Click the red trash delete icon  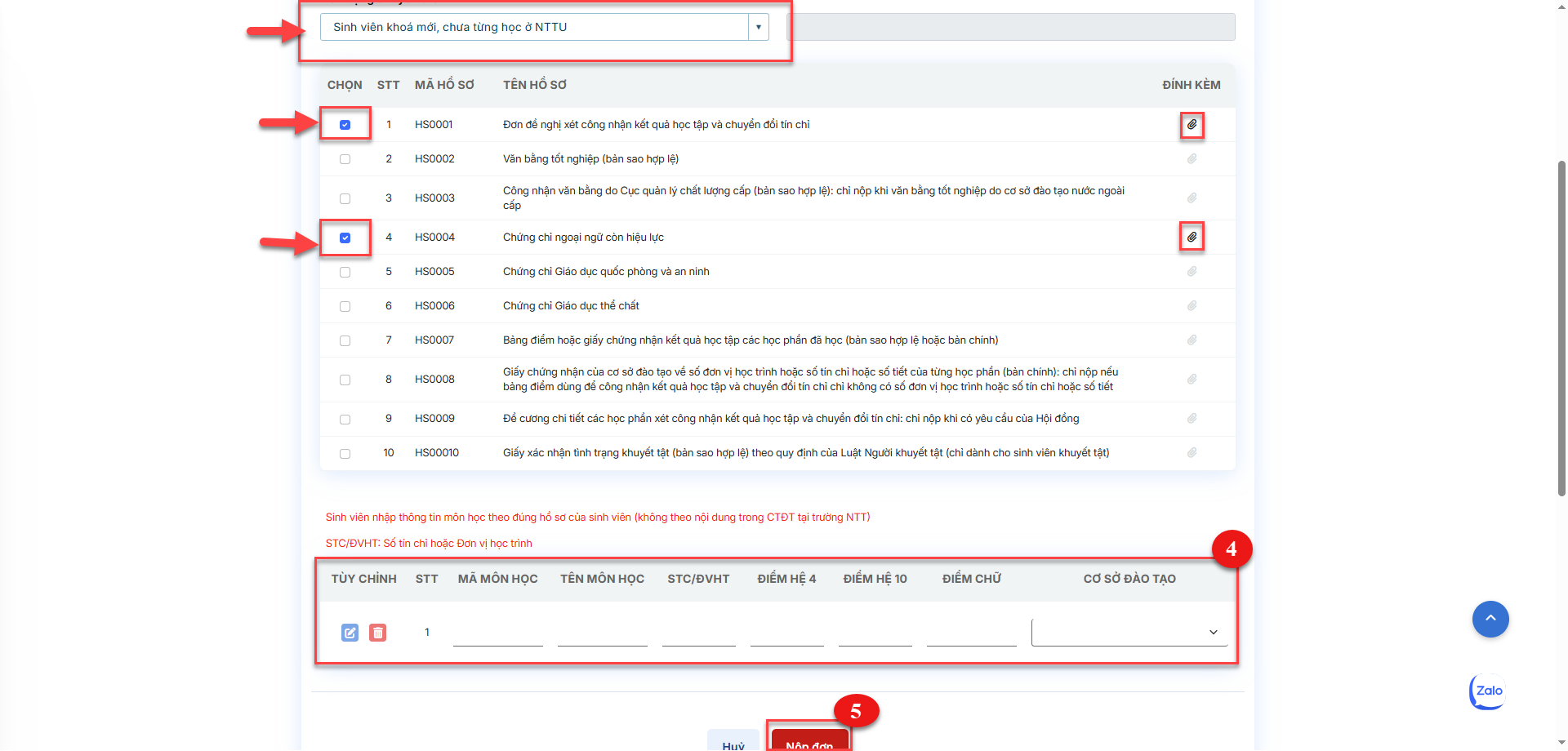377,633
